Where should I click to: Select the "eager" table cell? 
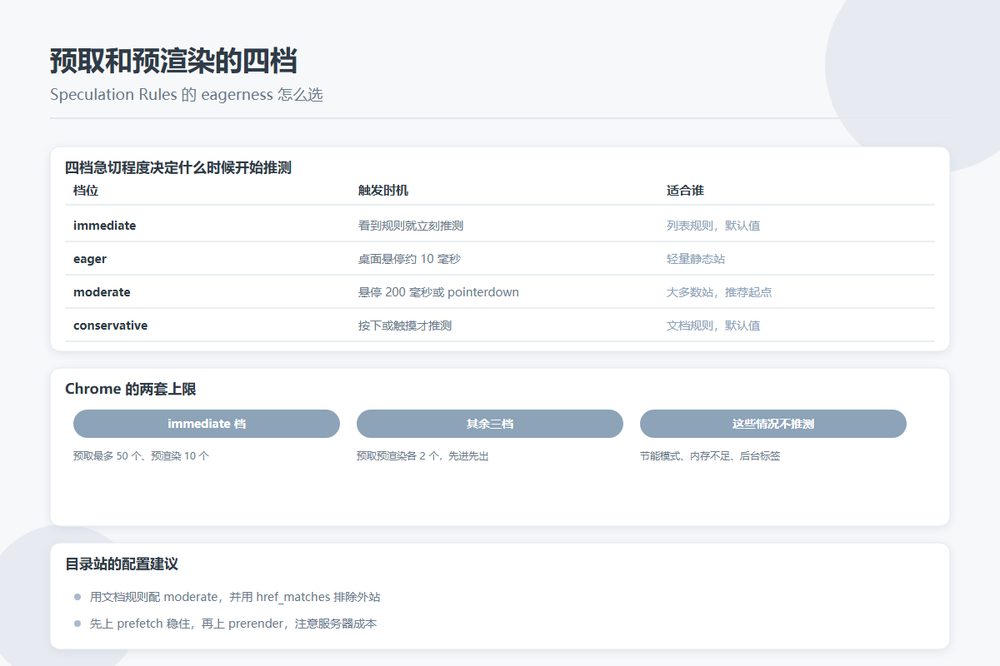(x=90, y=258)
